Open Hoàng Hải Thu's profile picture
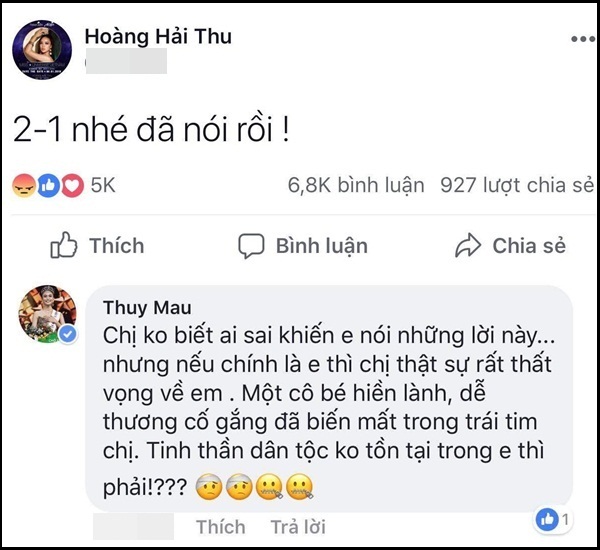The width and height of the screenshot is (600, 550). pos(41,51)
